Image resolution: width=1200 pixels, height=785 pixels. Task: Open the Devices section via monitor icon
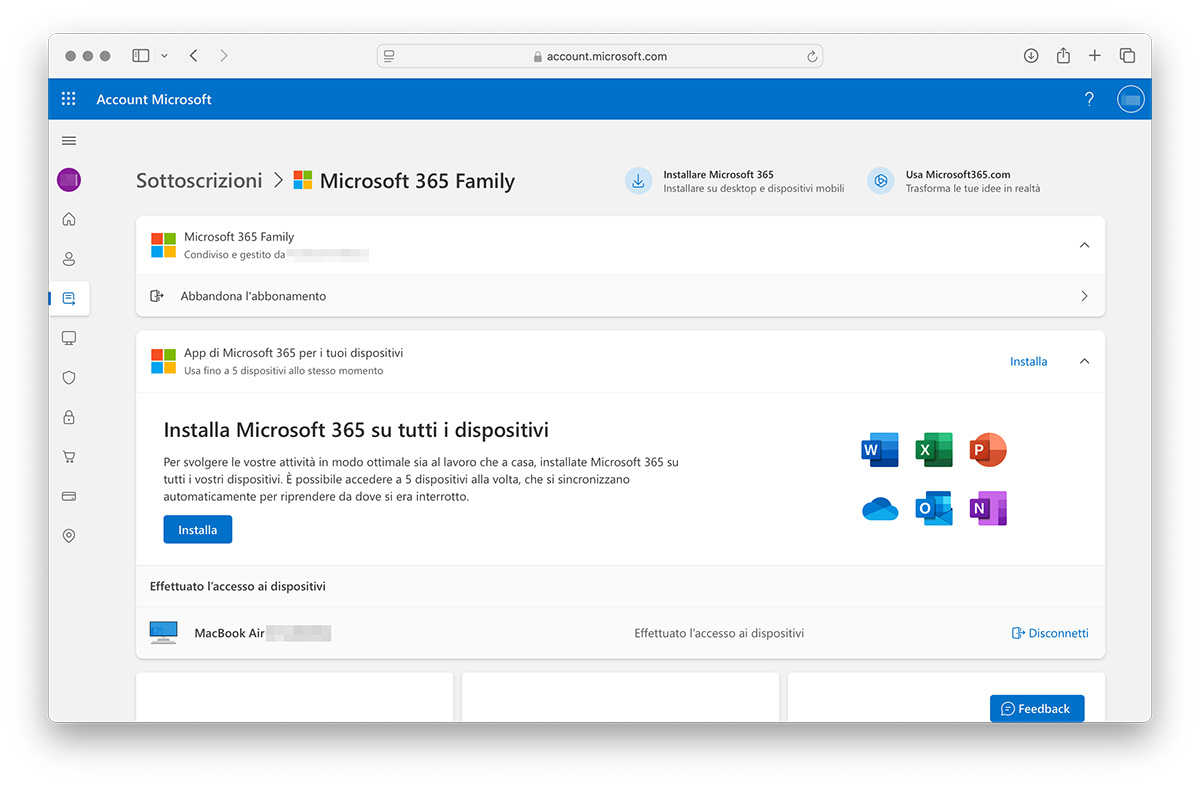tap(68, 338)
